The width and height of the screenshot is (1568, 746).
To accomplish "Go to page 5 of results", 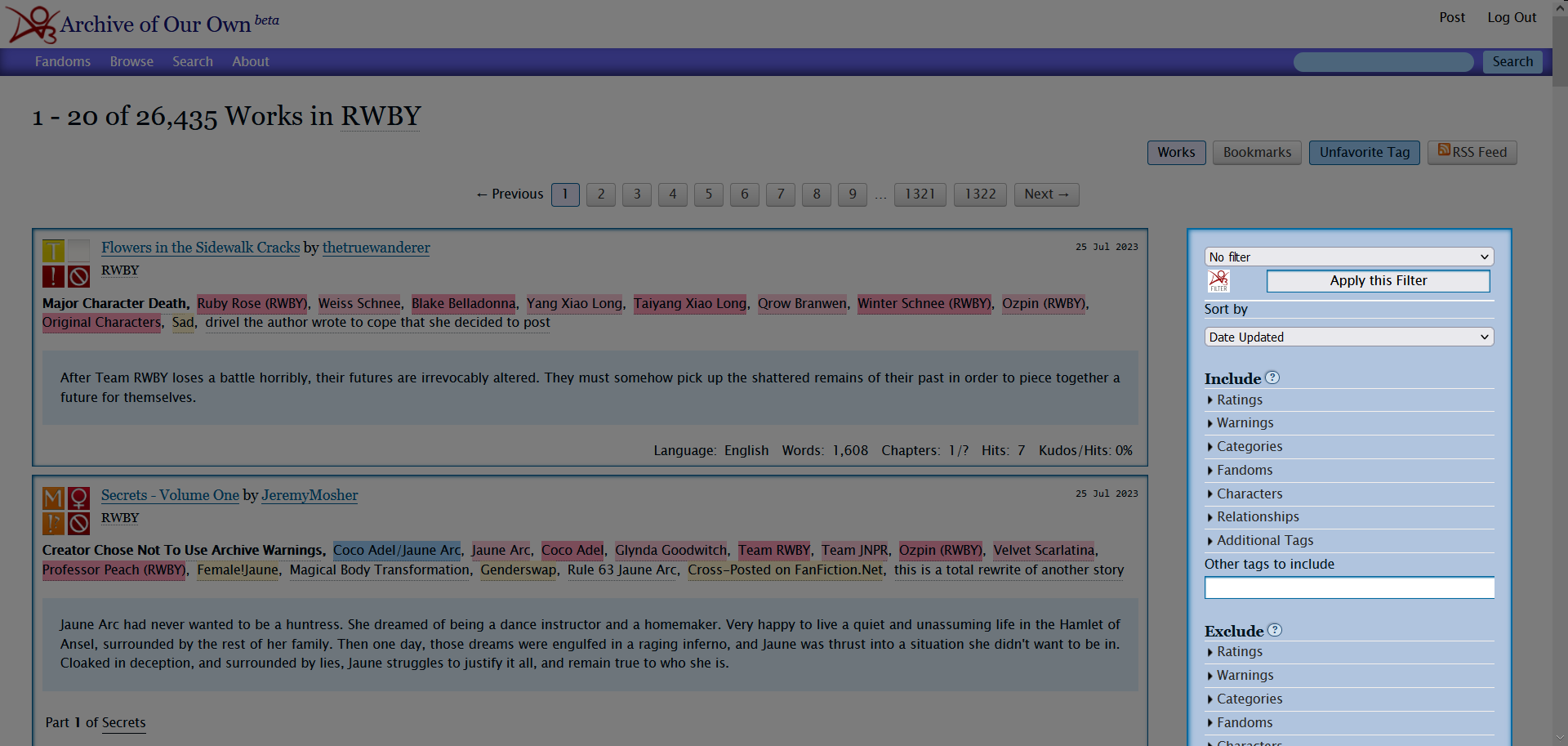I will coord(709,194).
